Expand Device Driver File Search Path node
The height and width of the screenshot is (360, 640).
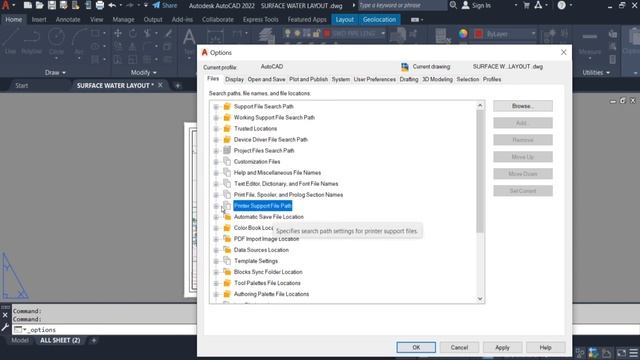[216, 140]
